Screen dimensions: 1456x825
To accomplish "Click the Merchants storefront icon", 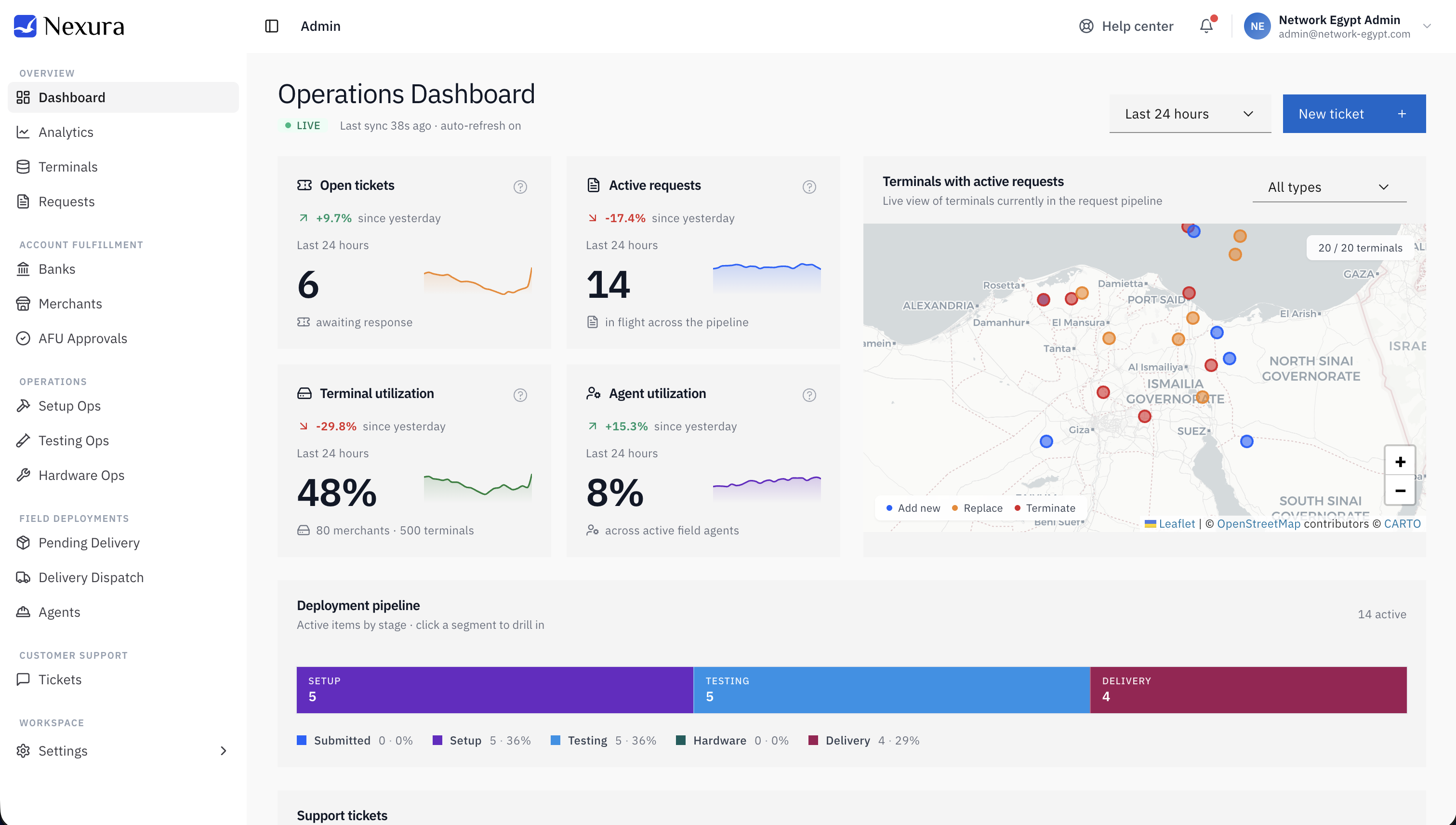I will pos(23,304).
